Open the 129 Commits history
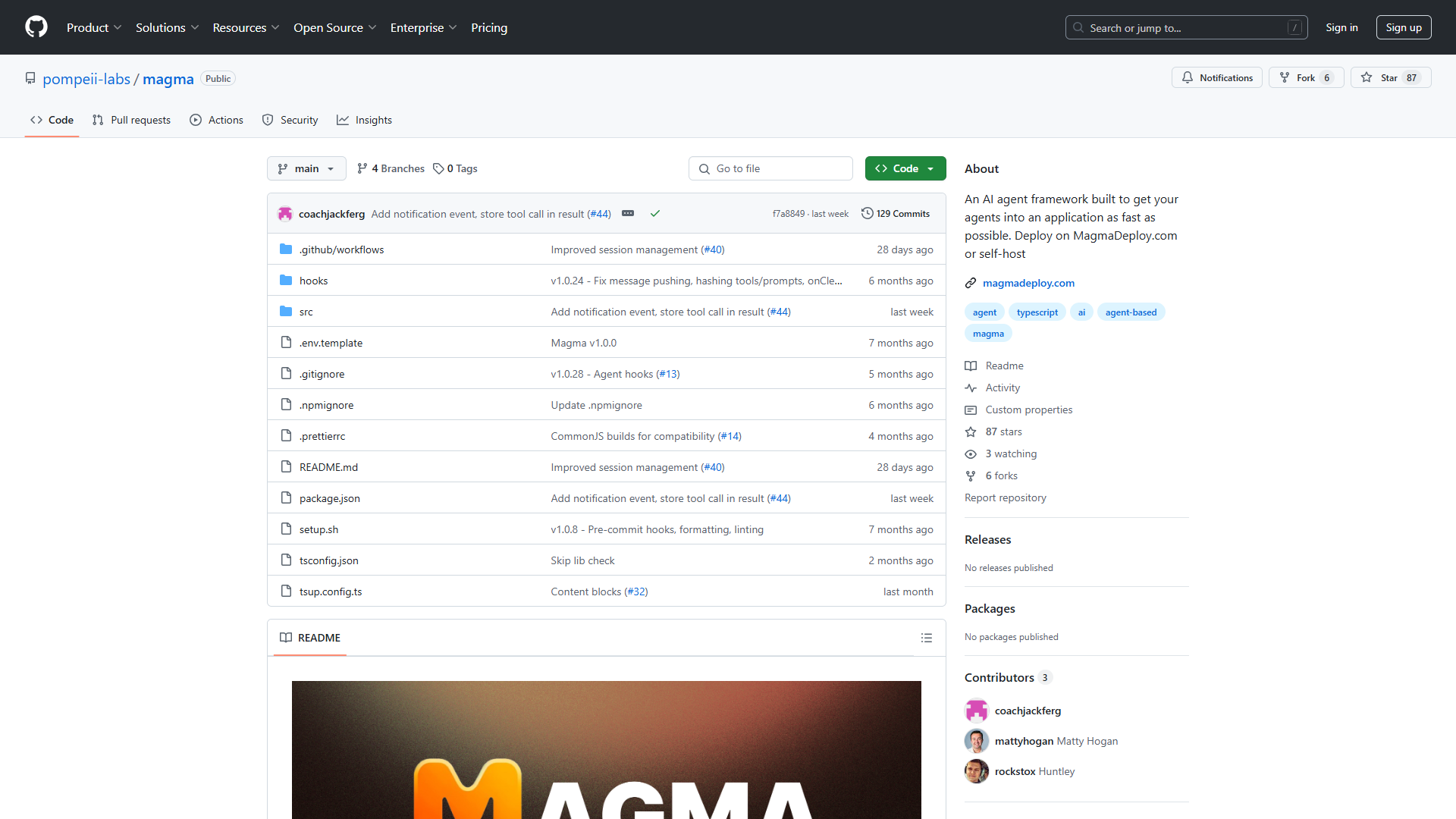This screenshot has height=819, width=1456. (896, 214)
